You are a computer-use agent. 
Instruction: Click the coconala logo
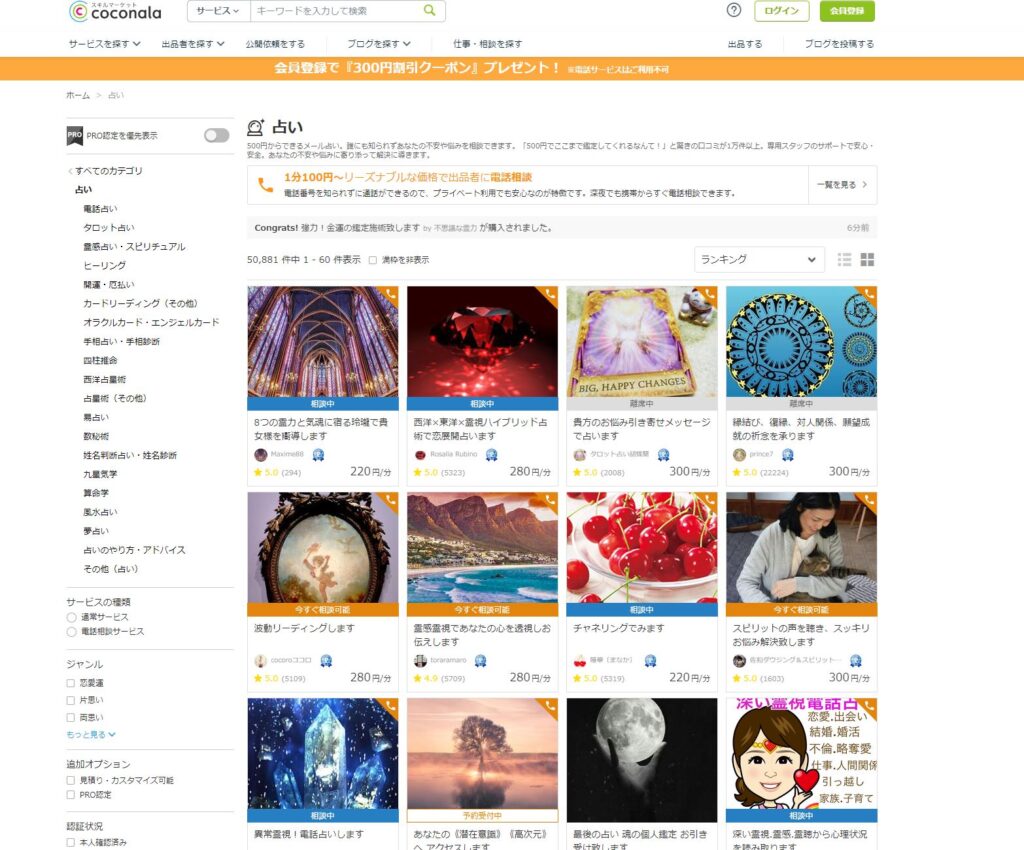point(116,11)
